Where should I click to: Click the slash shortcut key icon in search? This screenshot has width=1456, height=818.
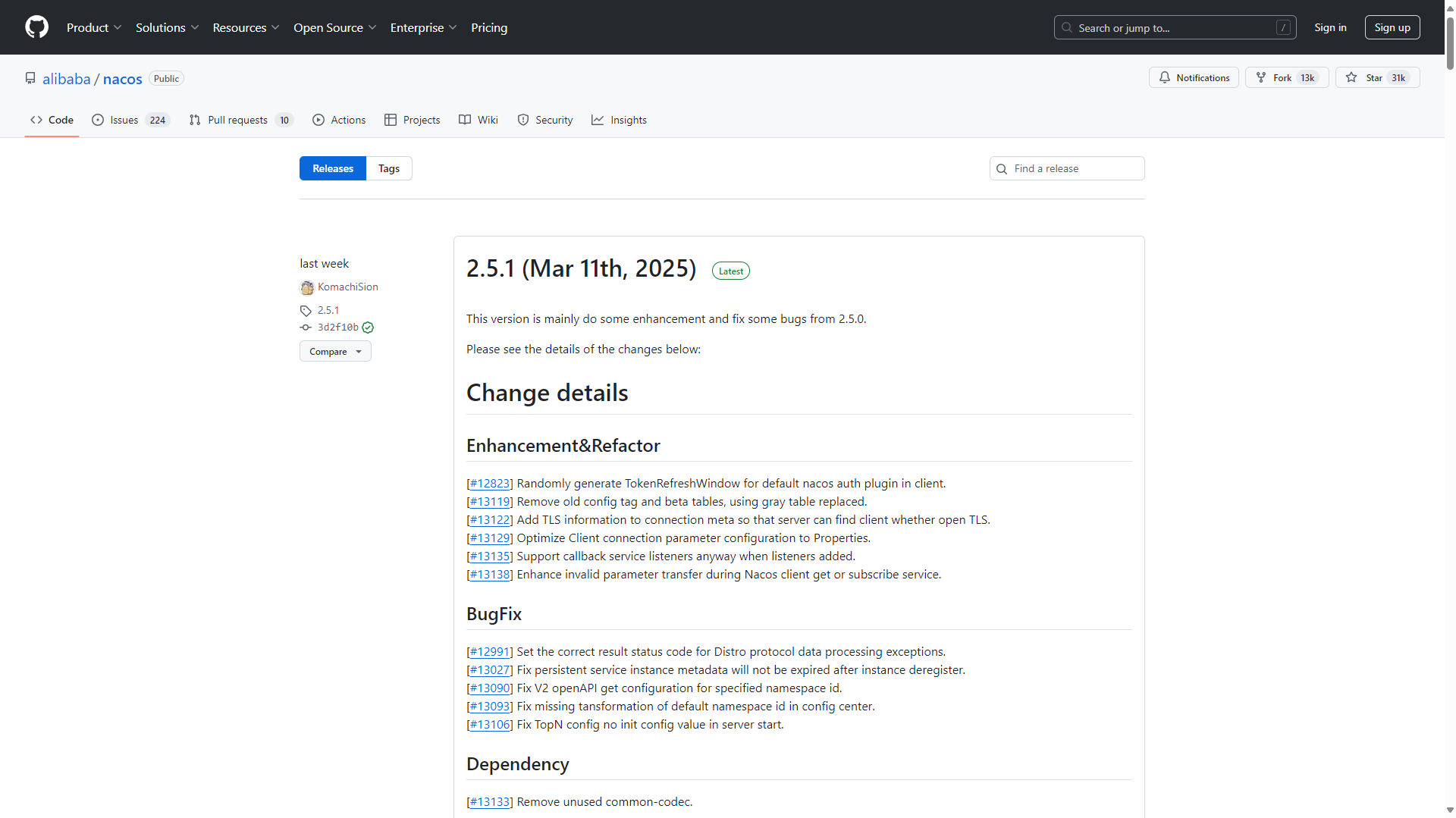click(x=1283, y=27)
